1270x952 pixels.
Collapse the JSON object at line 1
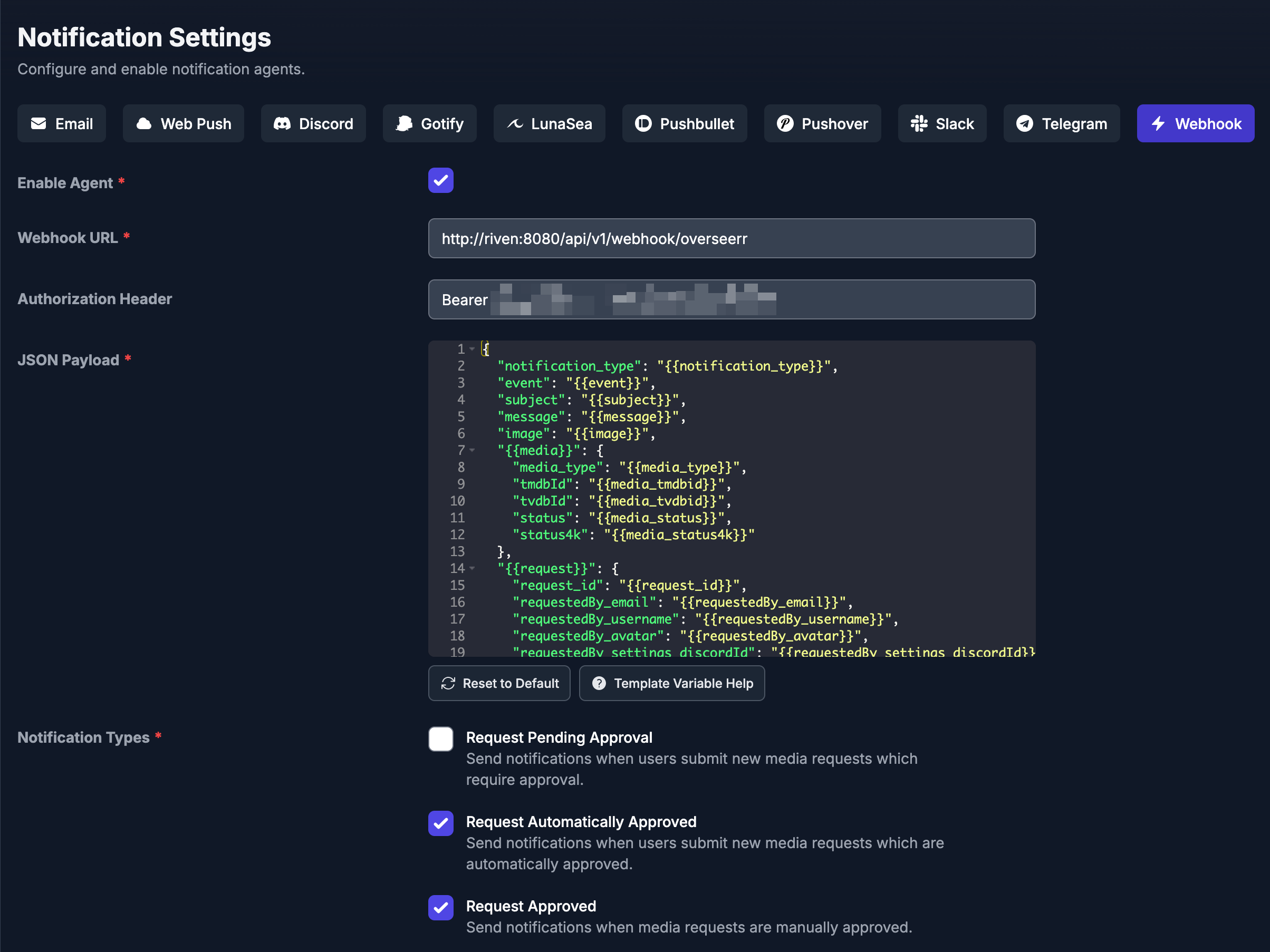coord(472,349)
